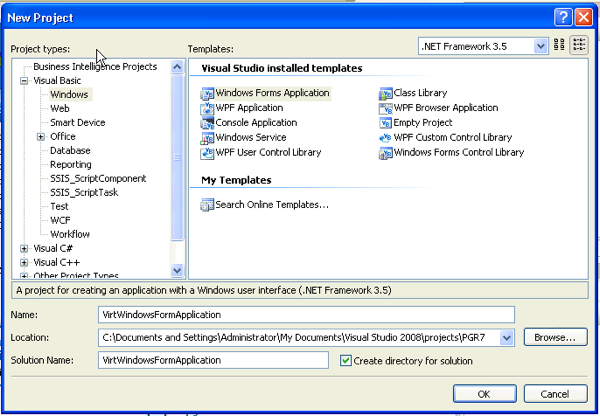Expand the Visual C# project types node

pos(24,248)
